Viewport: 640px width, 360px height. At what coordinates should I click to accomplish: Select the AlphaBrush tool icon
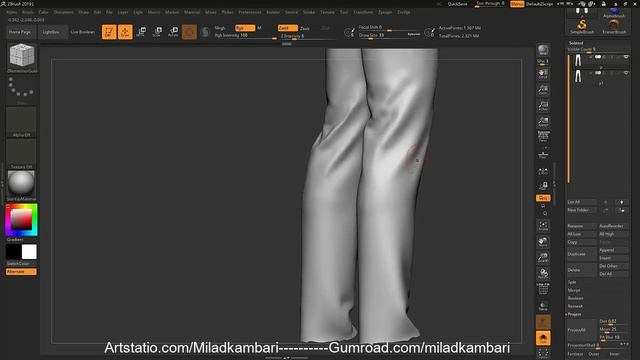[614, 13]
